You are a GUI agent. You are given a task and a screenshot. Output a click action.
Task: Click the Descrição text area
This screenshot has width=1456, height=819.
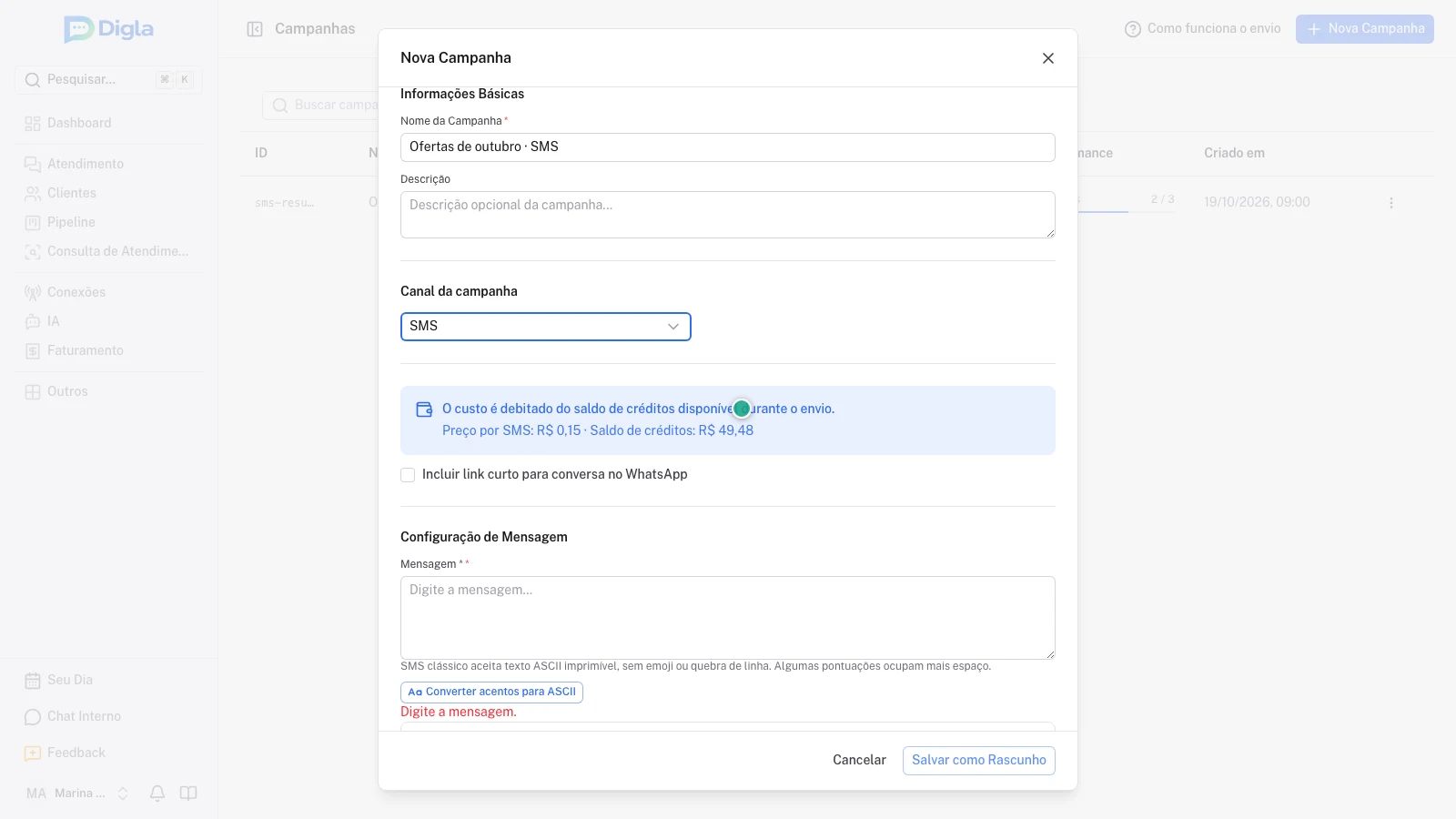pyautogui.click(x=728, y=215)
